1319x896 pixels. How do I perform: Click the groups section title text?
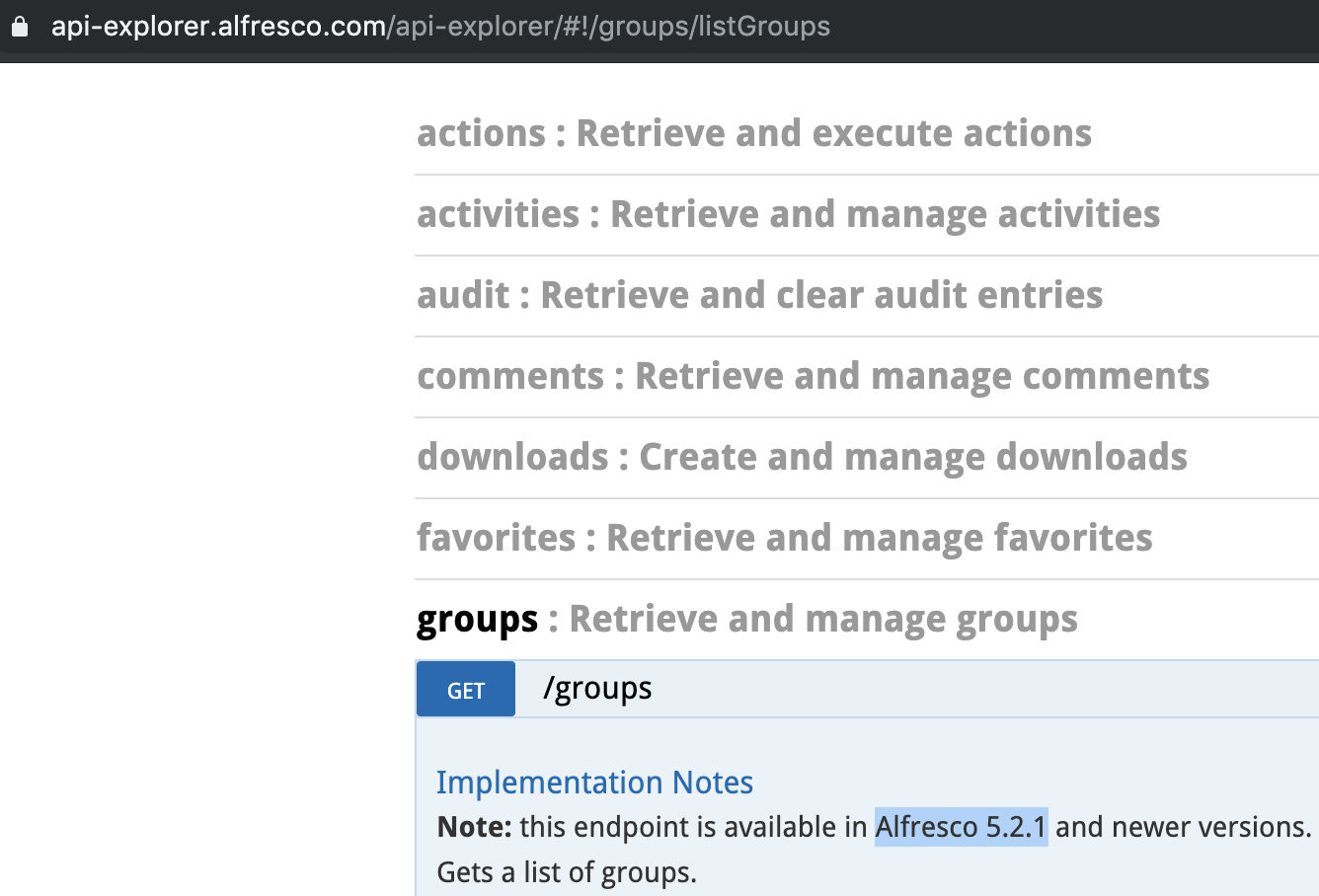click(x=477, y=618)
